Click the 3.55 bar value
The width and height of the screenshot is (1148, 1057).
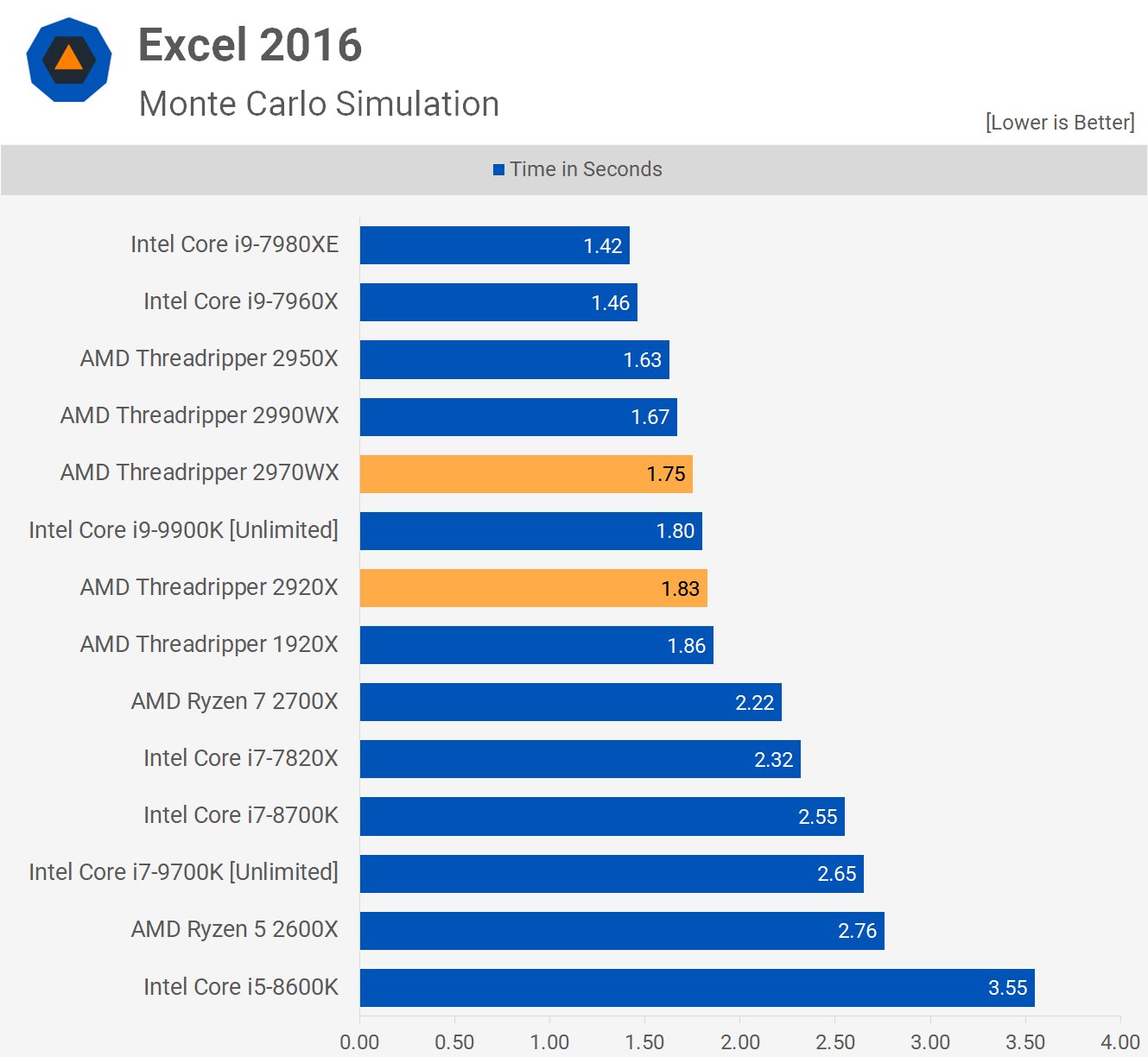click(x=1008, y=988)
